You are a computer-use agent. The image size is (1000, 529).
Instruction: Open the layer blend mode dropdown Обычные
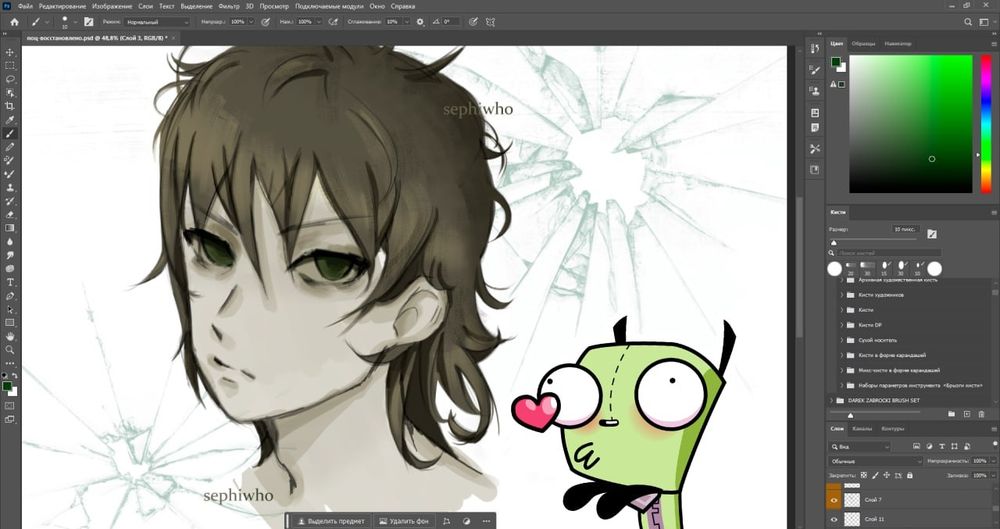(x=875, y=461)
